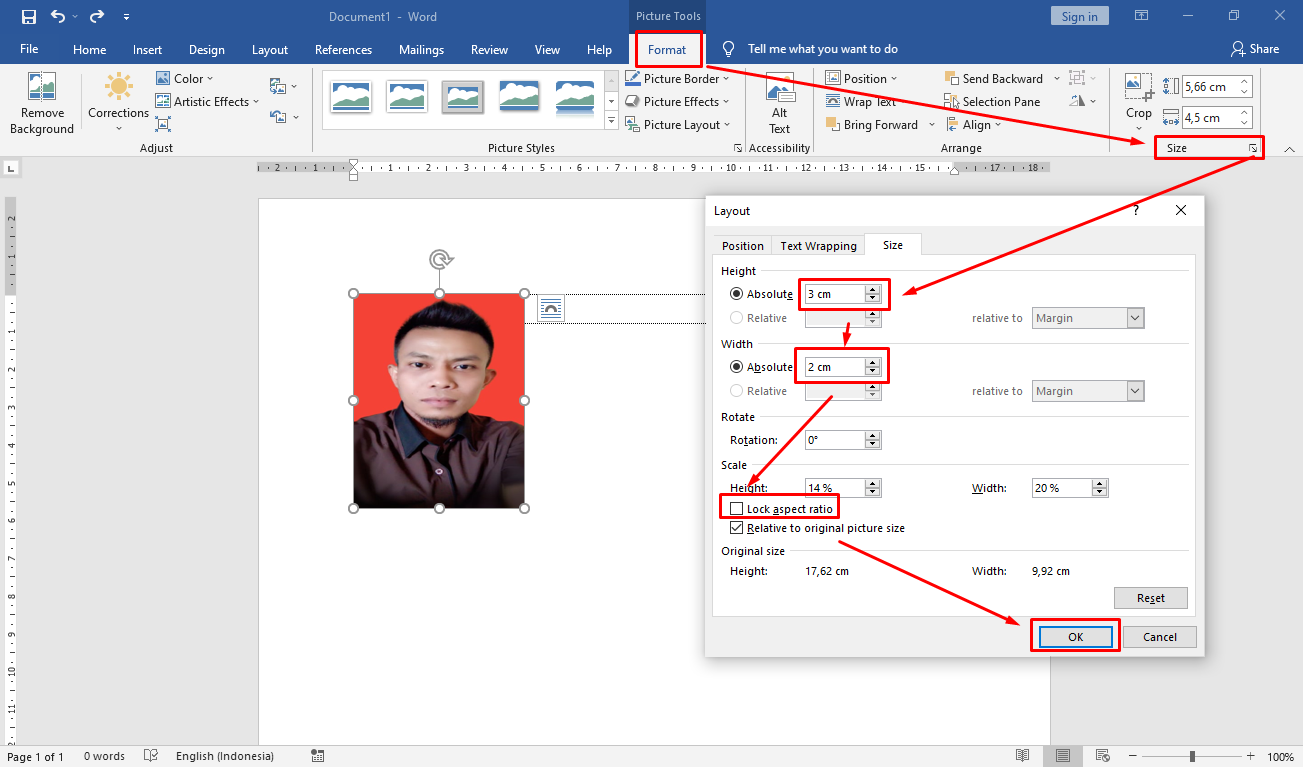The image size is (1303, 767).
Task: Click the Group objects icon
Action: coord(1081,78)
